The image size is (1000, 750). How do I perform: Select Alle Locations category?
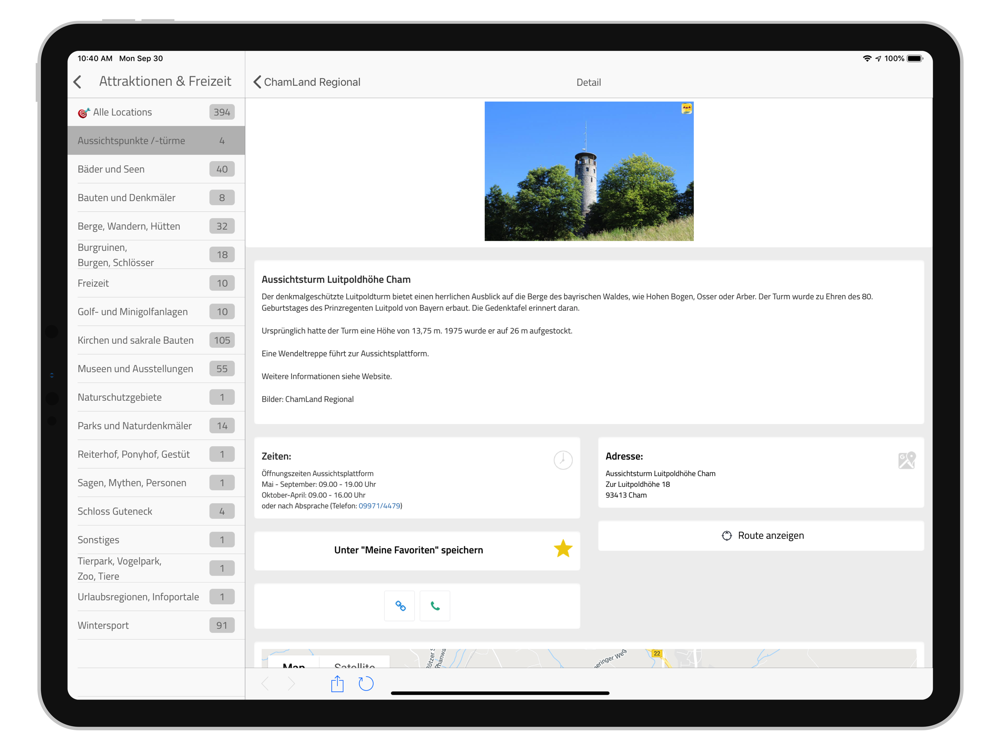(x=156, y=112)
